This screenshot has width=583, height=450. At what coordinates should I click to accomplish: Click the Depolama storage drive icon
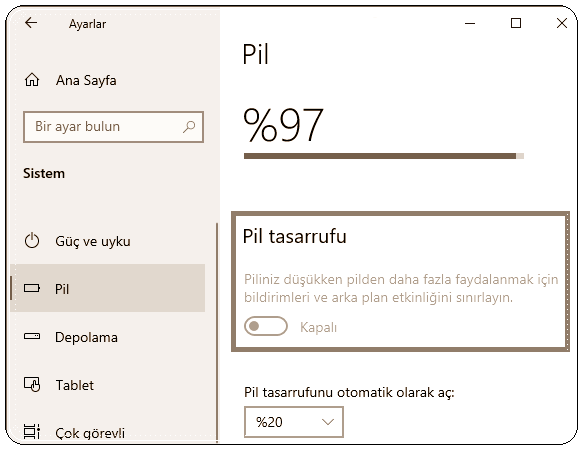32,336
